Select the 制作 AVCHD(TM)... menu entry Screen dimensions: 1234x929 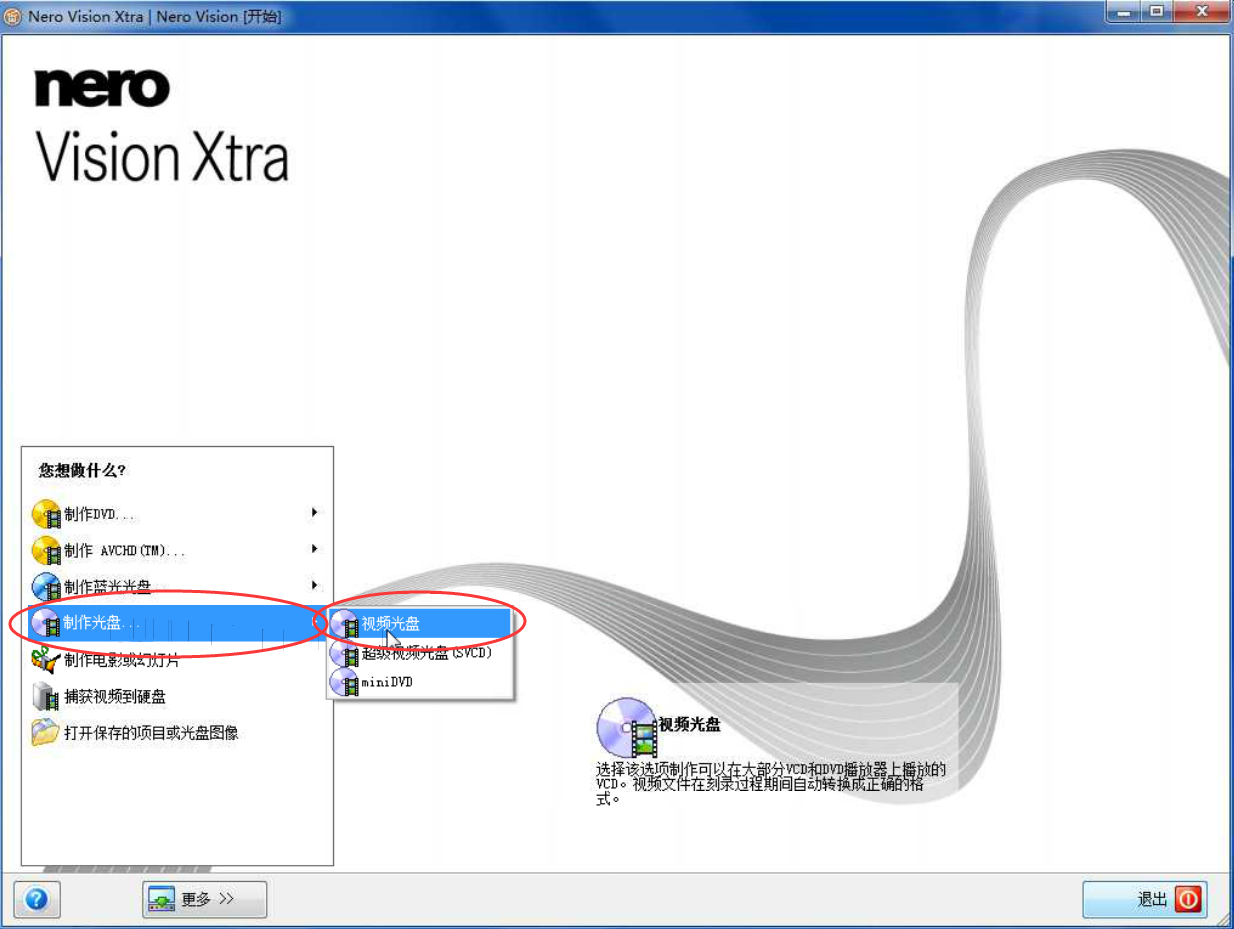178,550
